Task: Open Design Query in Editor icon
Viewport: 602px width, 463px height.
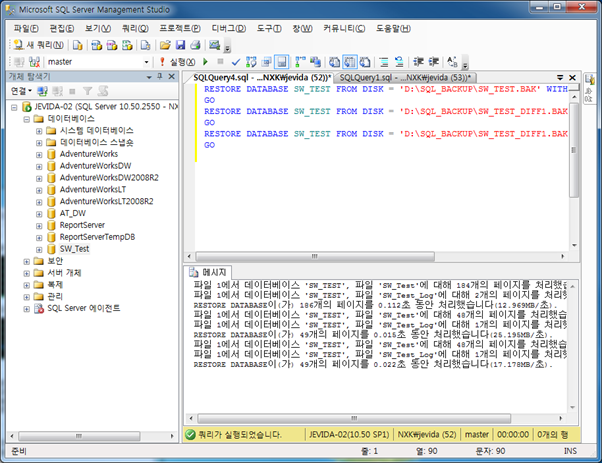Action: click(x=266, y=62)
